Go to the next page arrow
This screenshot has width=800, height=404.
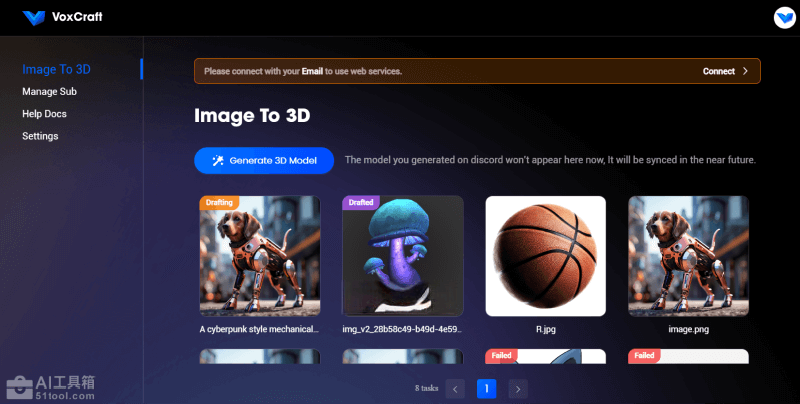(517, 389)
